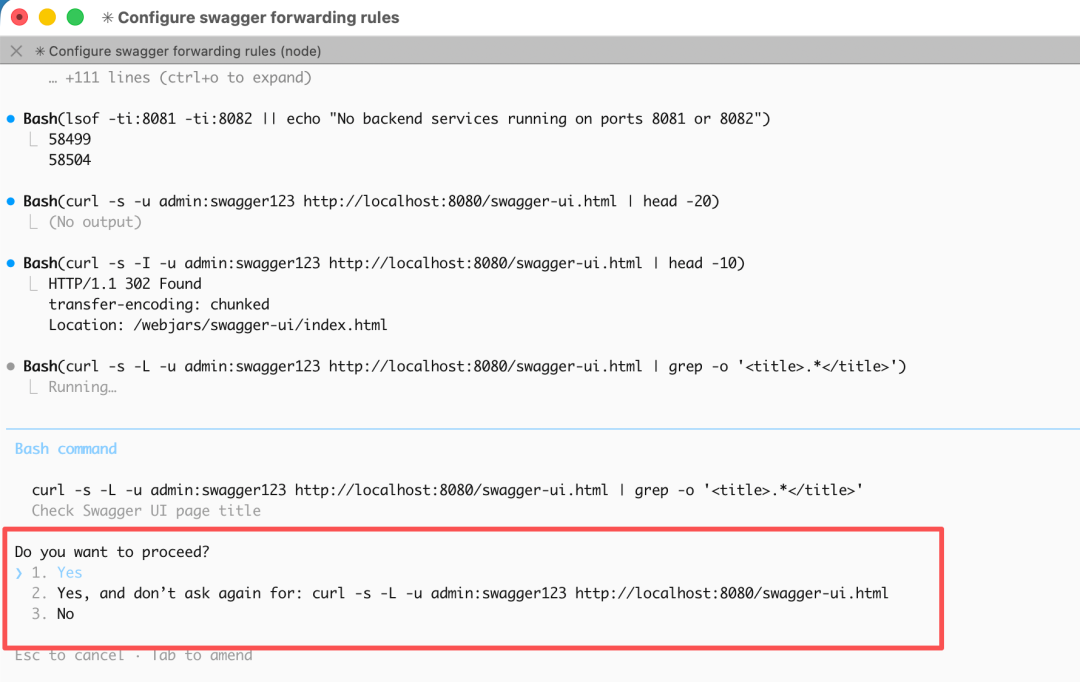Close the Configure swagger forwarding rules tab
Screen dimensions: 1080x682
[17, 51]
